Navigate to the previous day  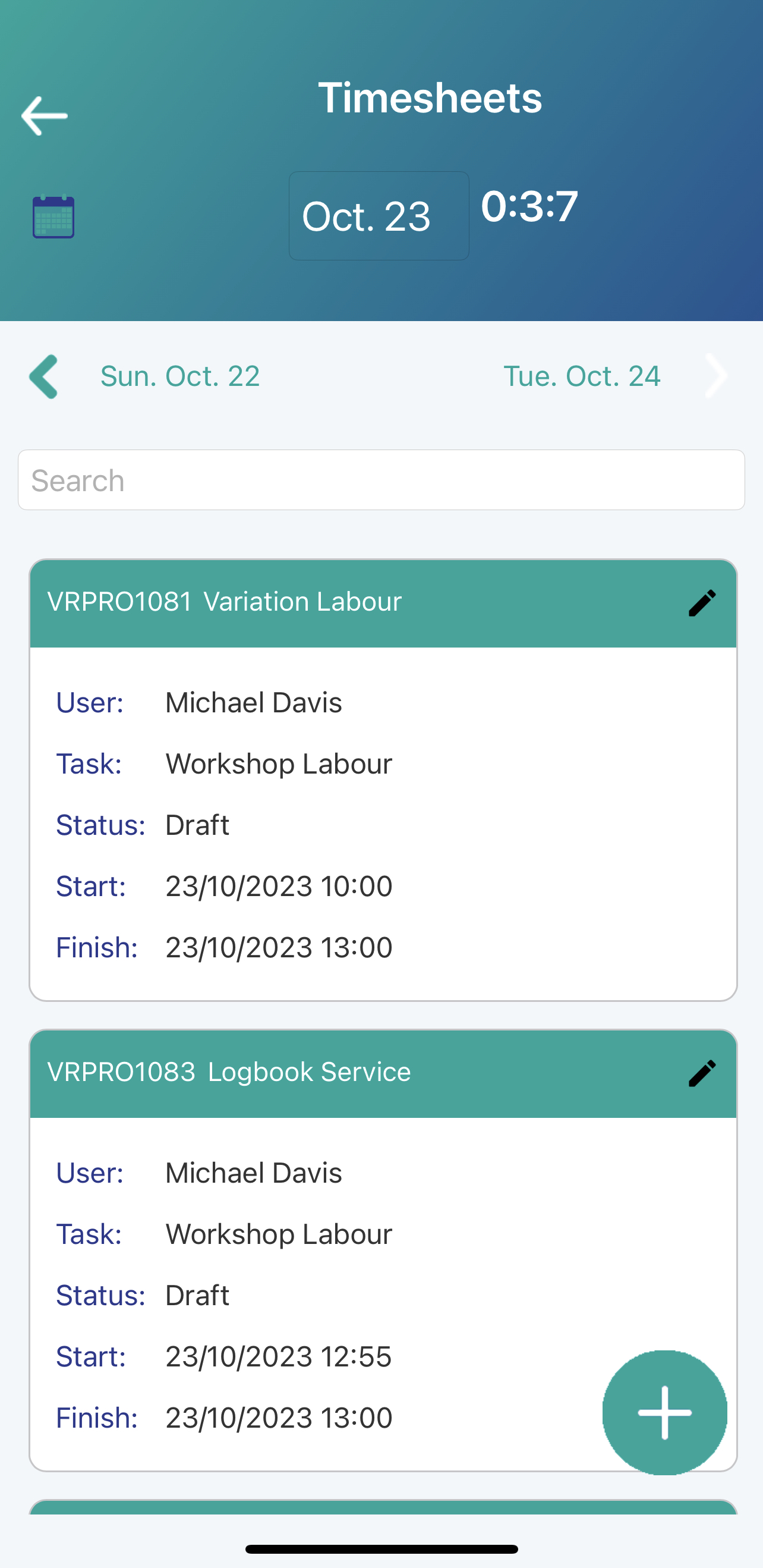coord(43,376)
